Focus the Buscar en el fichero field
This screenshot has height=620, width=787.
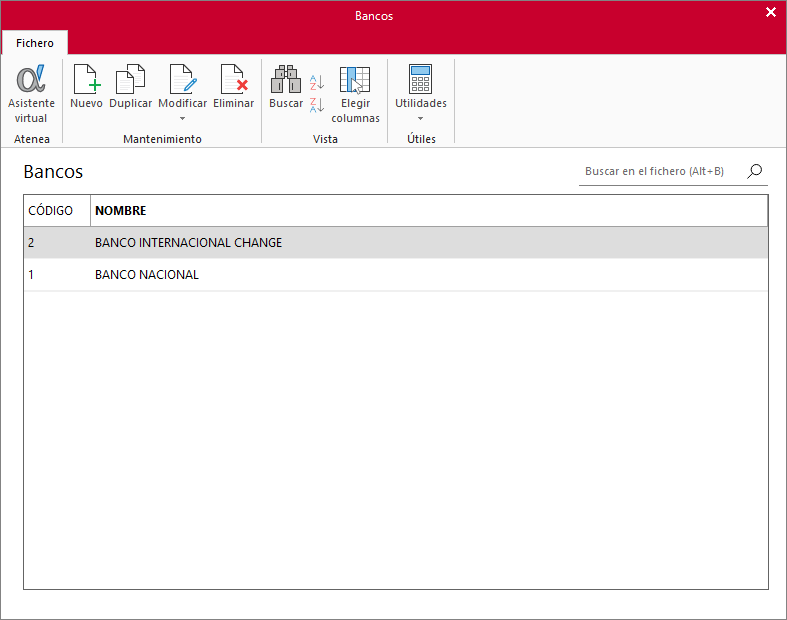(x=661, y=171)
